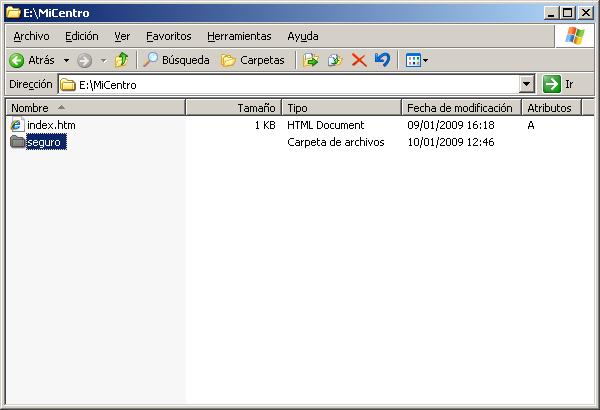Expand the Atrás history dropdown arrow
Screen dimensions: 600x410
pos(66,60)
